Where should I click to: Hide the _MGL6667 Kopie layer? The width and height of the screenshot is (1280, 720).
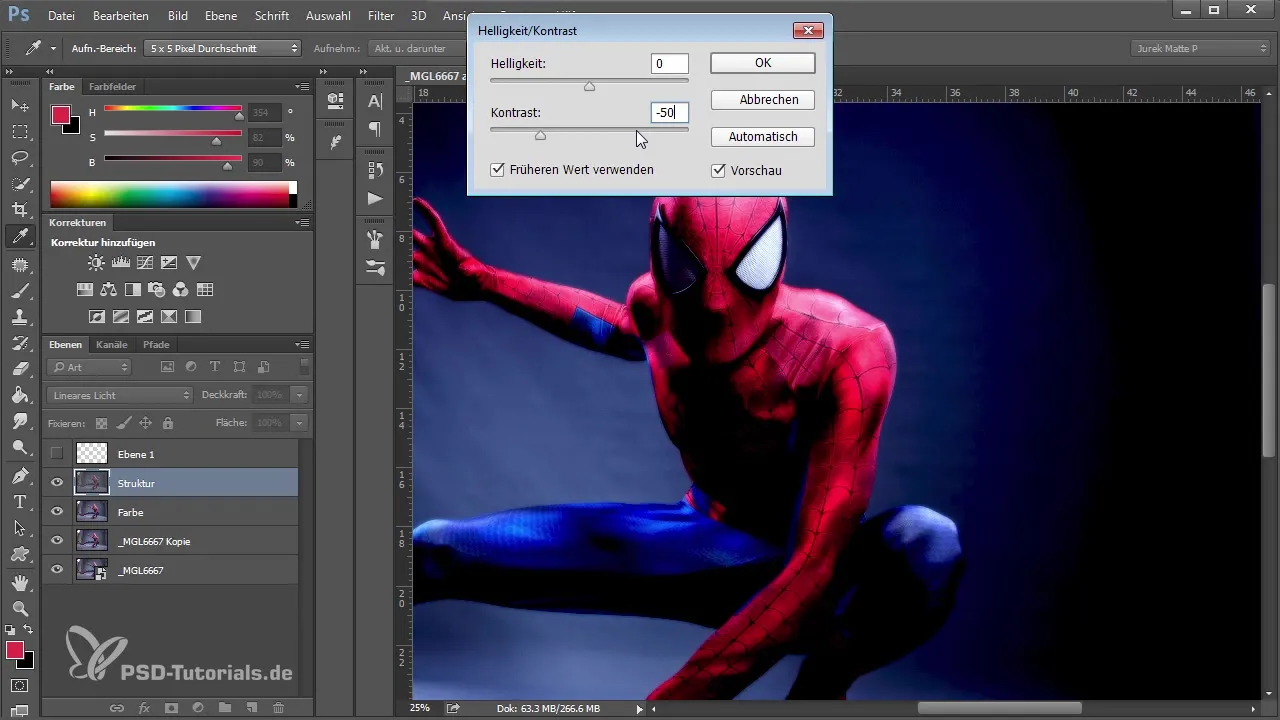(57, 541)
